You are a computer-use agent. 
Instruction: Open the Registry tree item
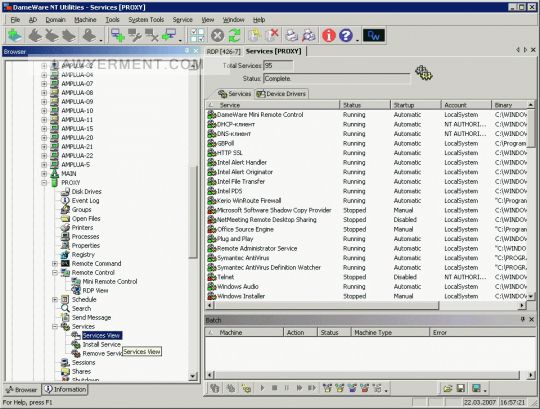83,254
